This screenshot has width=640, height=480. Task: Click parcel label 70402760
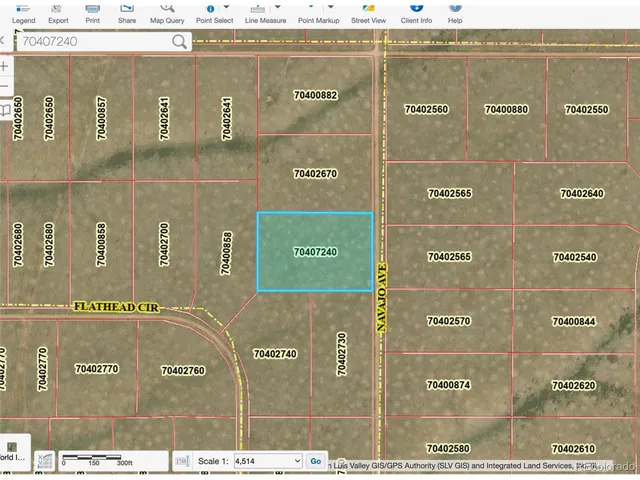(183, 371)
